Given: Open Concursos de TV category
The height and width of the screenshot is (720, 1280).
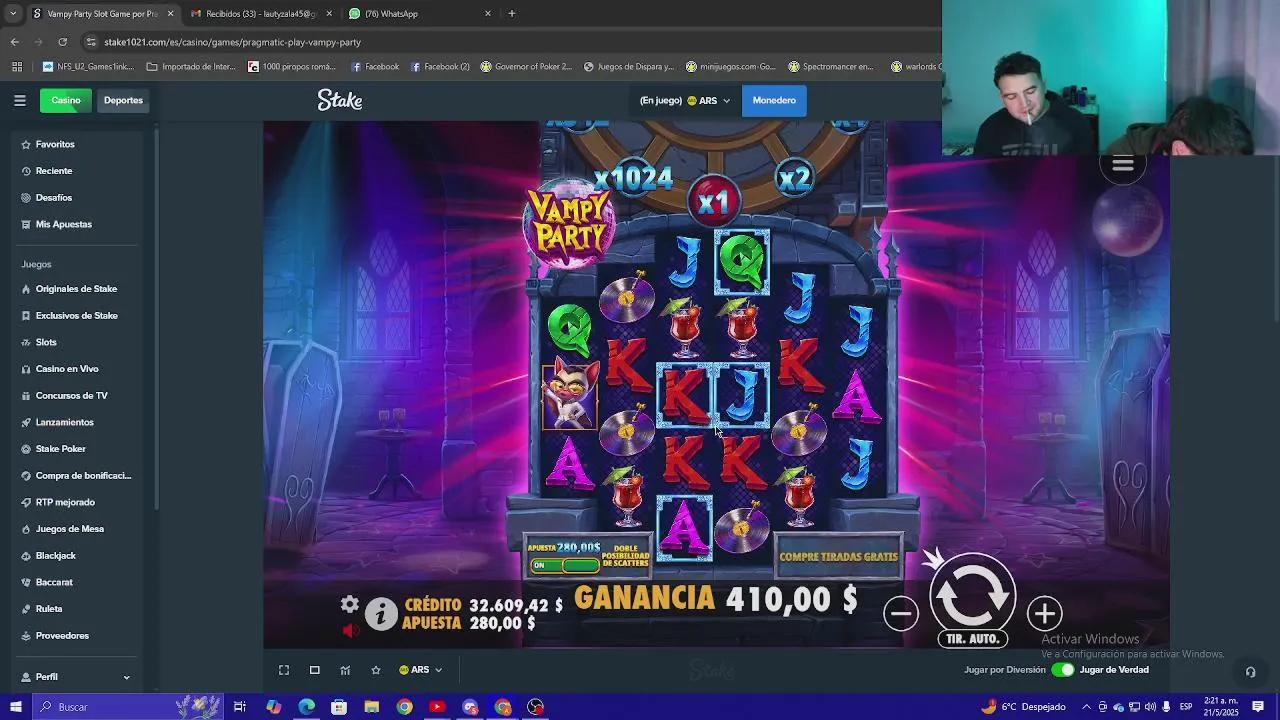Looking at the screenshot, I should (x=72, y=395).
